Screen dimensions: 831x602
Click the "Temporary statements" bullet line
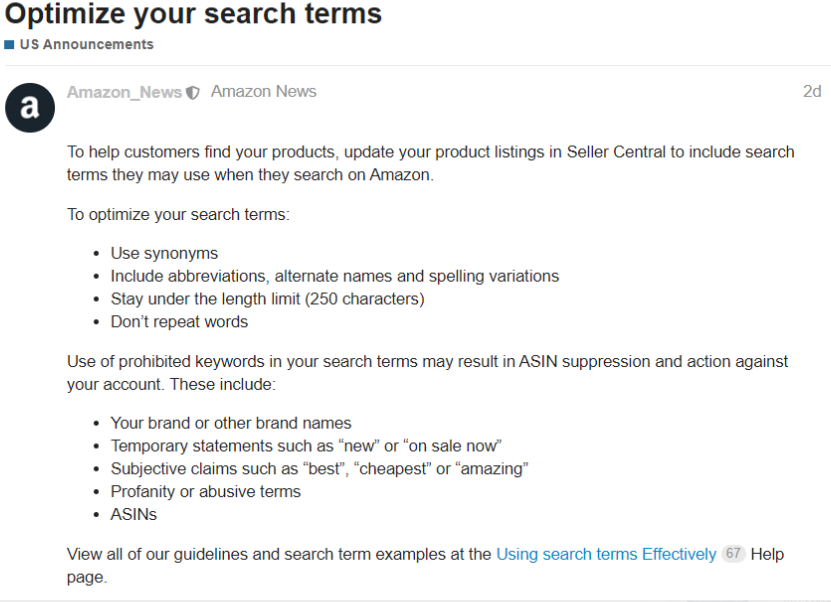[x=305, y=446]
